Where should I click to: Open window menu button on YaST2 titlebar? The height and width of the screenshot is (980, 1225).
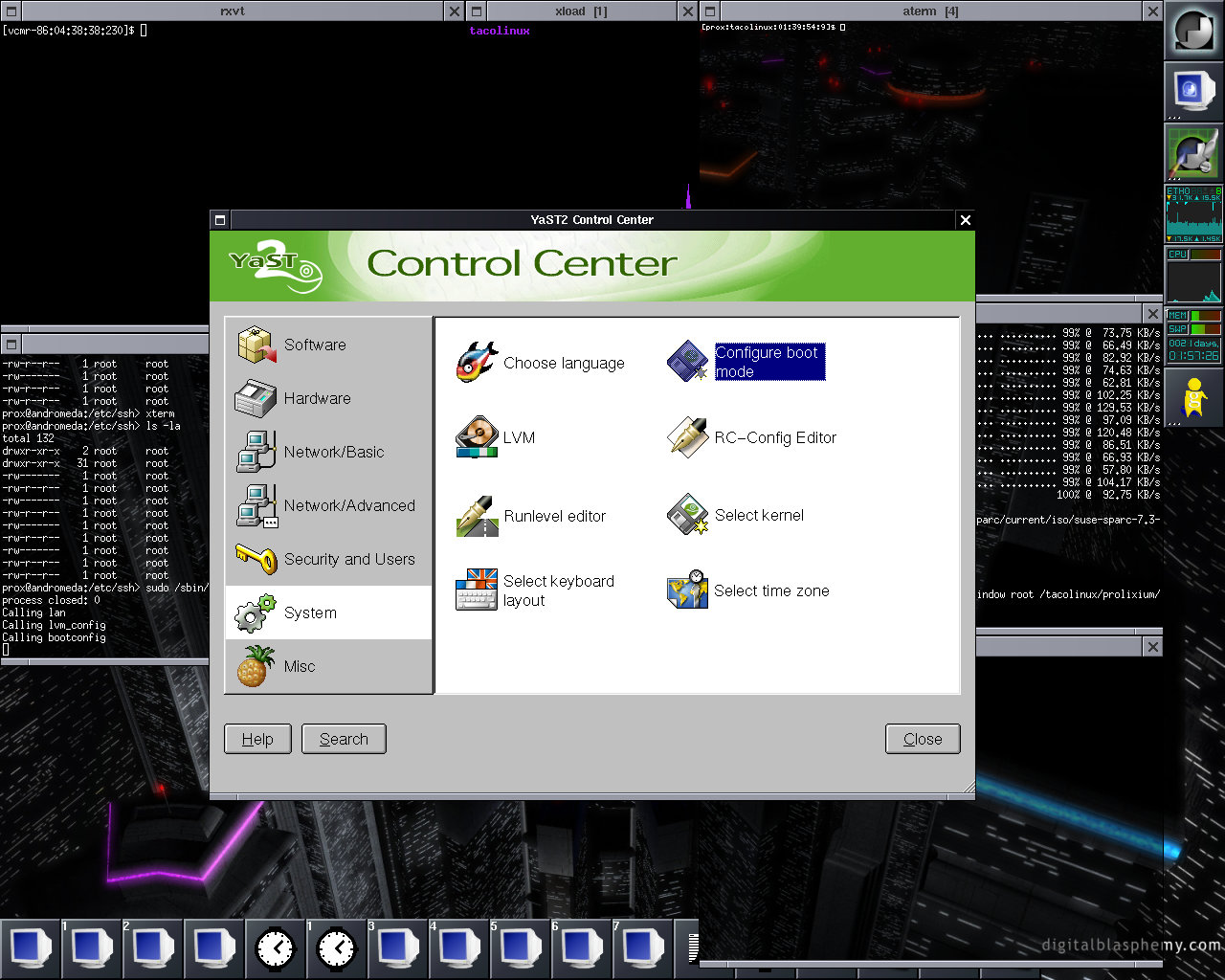click(x=220, y=220)
